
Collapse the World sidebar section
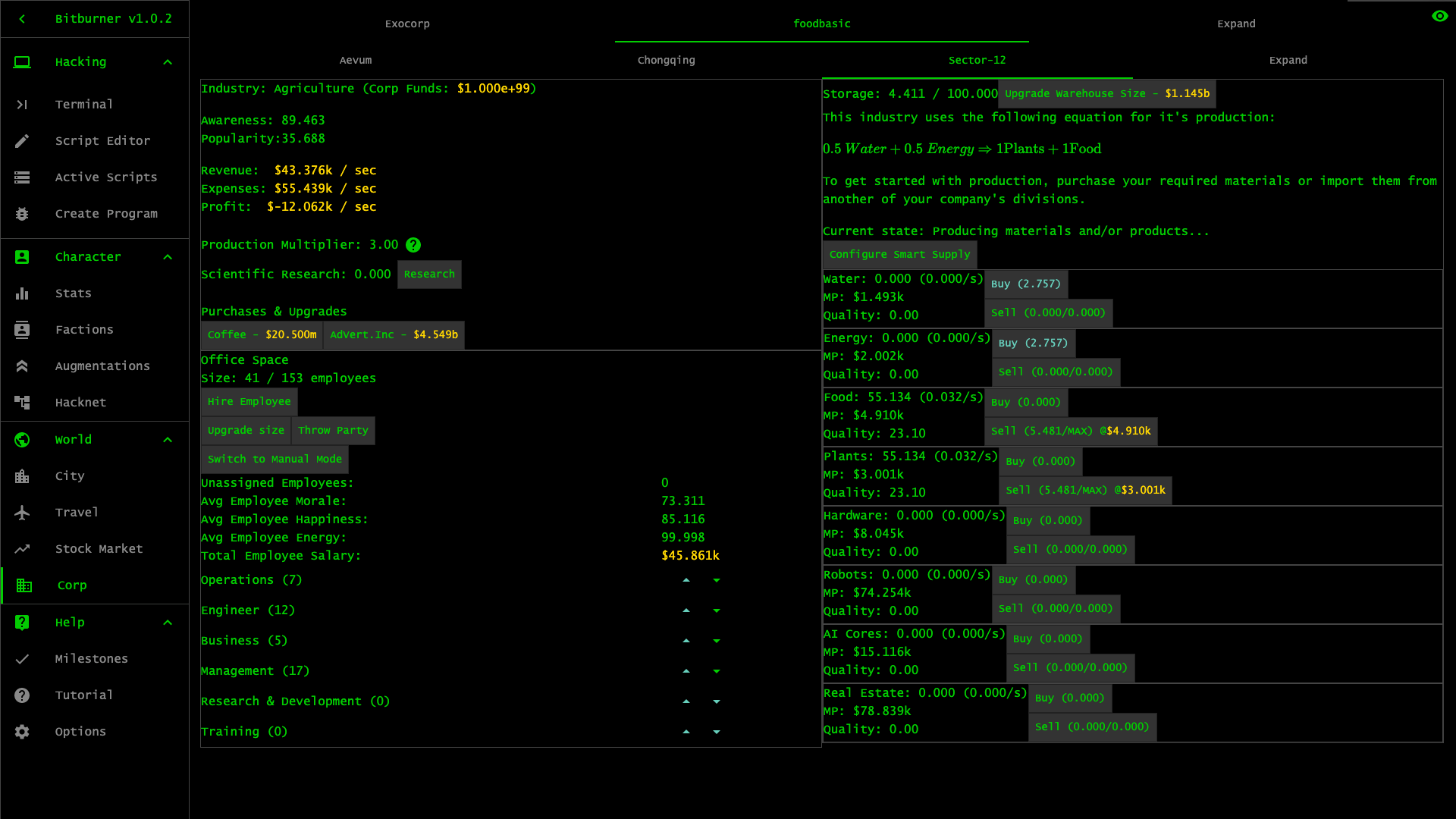[168, 440]
